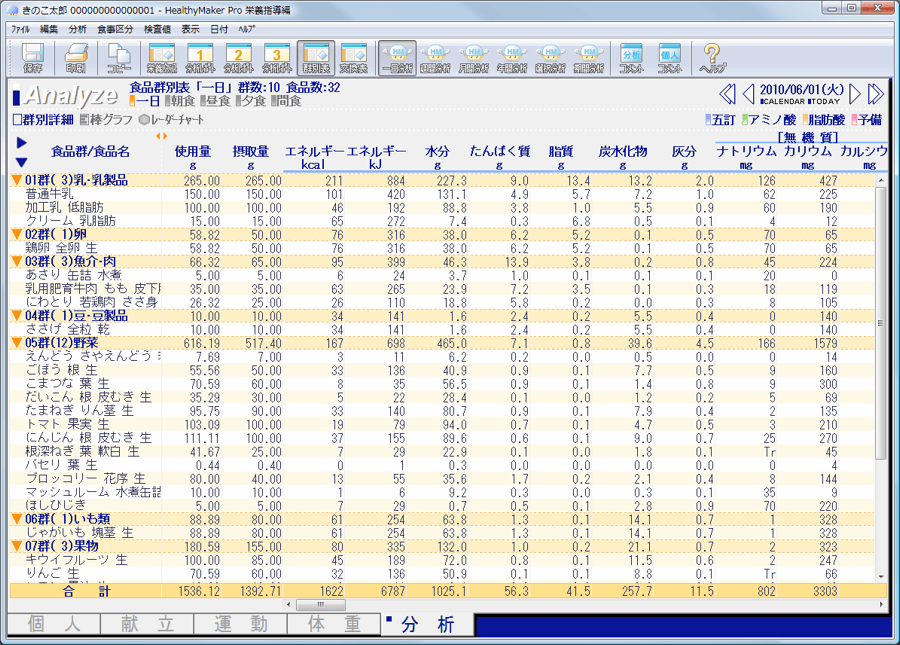The width and height of the screenshot is (900, 645).
Task: Open the 検査値 menu
Action: click(157, 29)
